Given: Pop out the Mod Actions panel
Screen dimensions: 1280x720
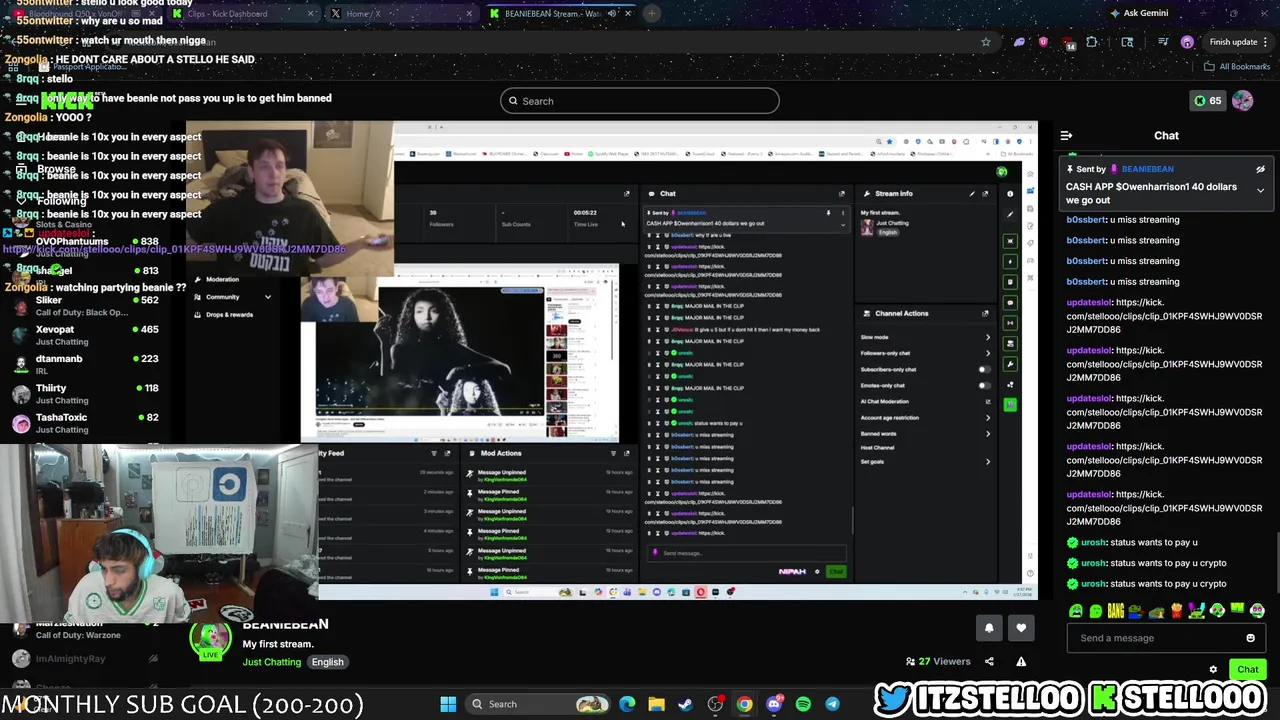Looking at the screenshot, I should pos(626,453).
